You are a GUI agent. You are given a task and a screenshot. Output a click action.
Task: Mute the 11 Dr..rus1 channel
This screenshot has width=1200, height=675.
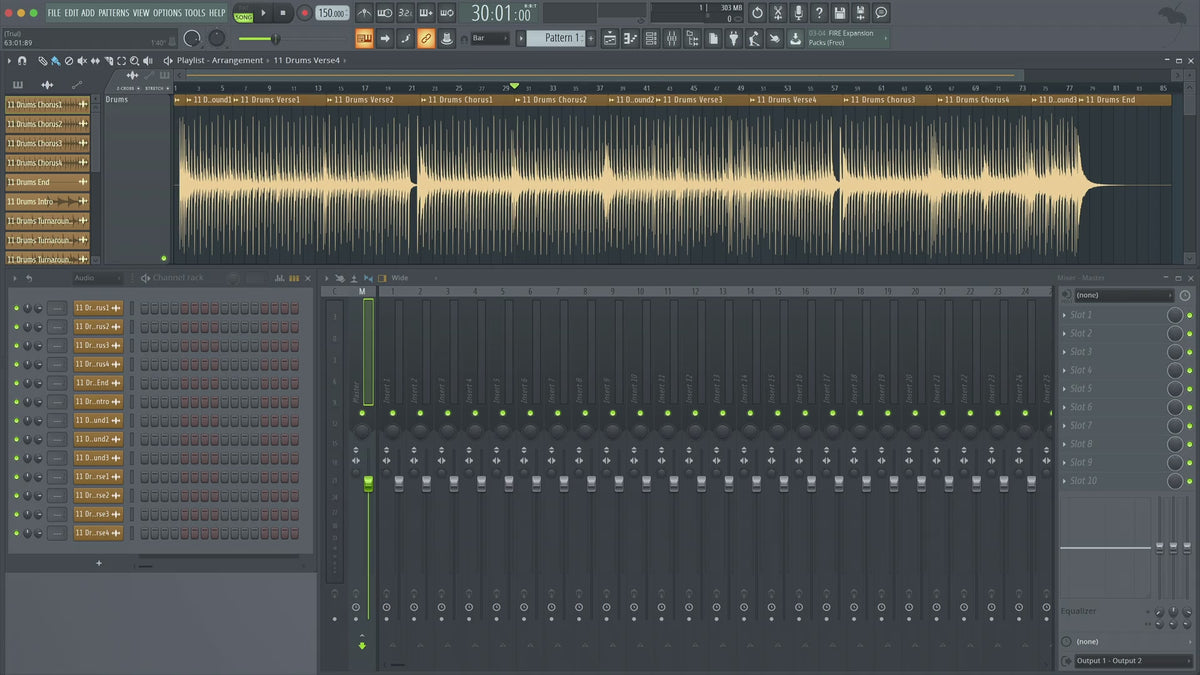pos(16,308)
